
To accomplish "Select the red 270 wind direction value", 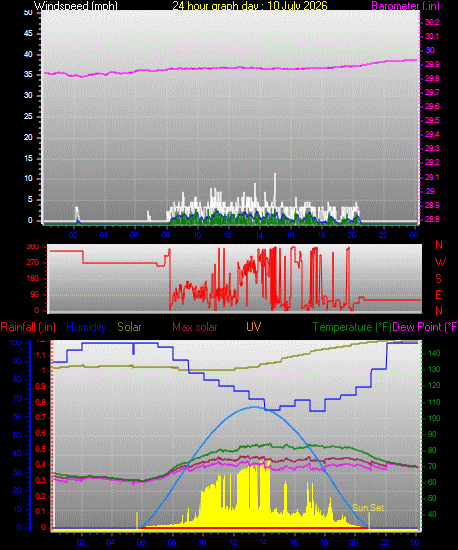I will [33, 263].
